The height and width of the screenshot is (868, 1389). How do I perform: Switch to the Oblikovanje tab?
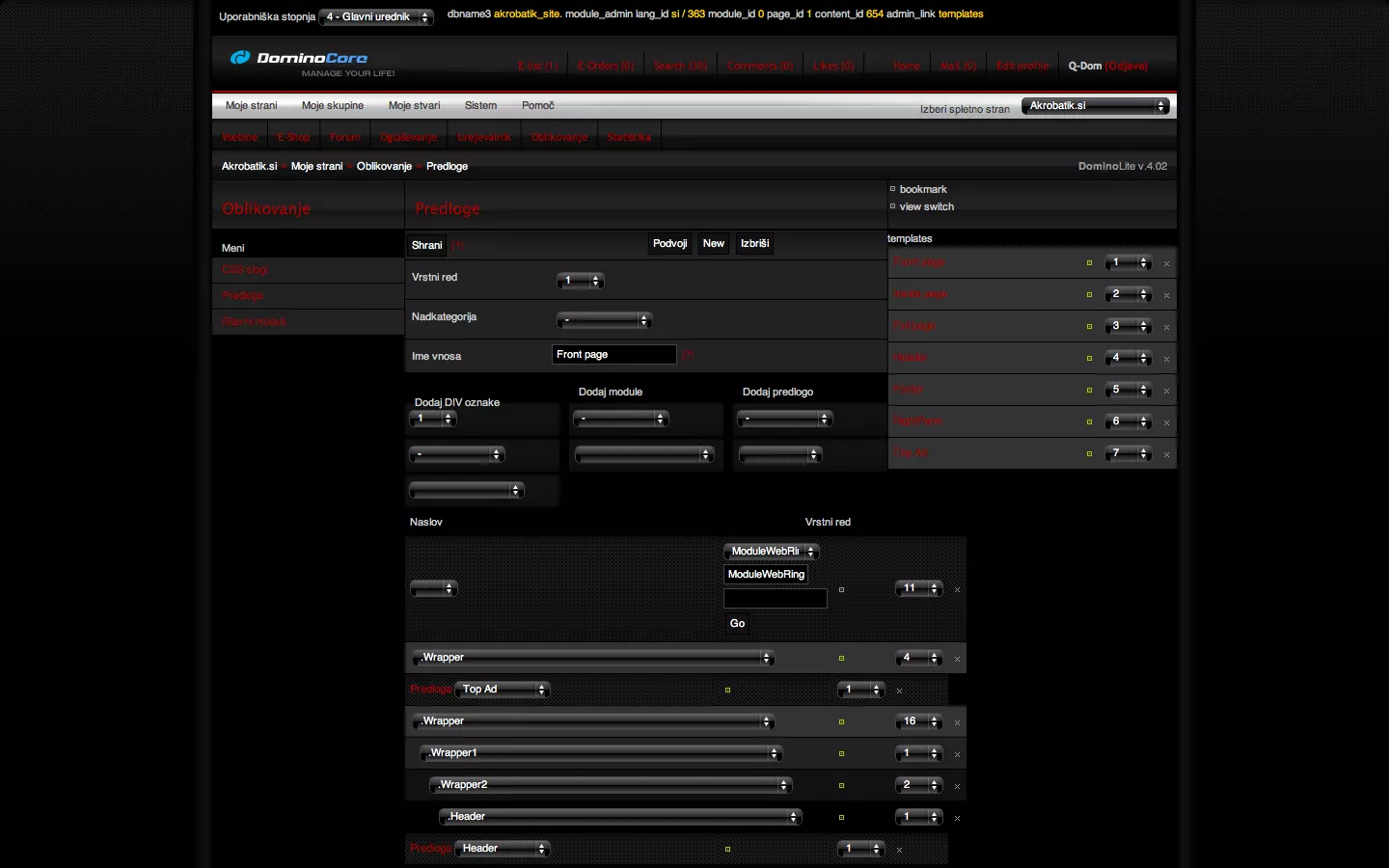(x=559, y=137)
